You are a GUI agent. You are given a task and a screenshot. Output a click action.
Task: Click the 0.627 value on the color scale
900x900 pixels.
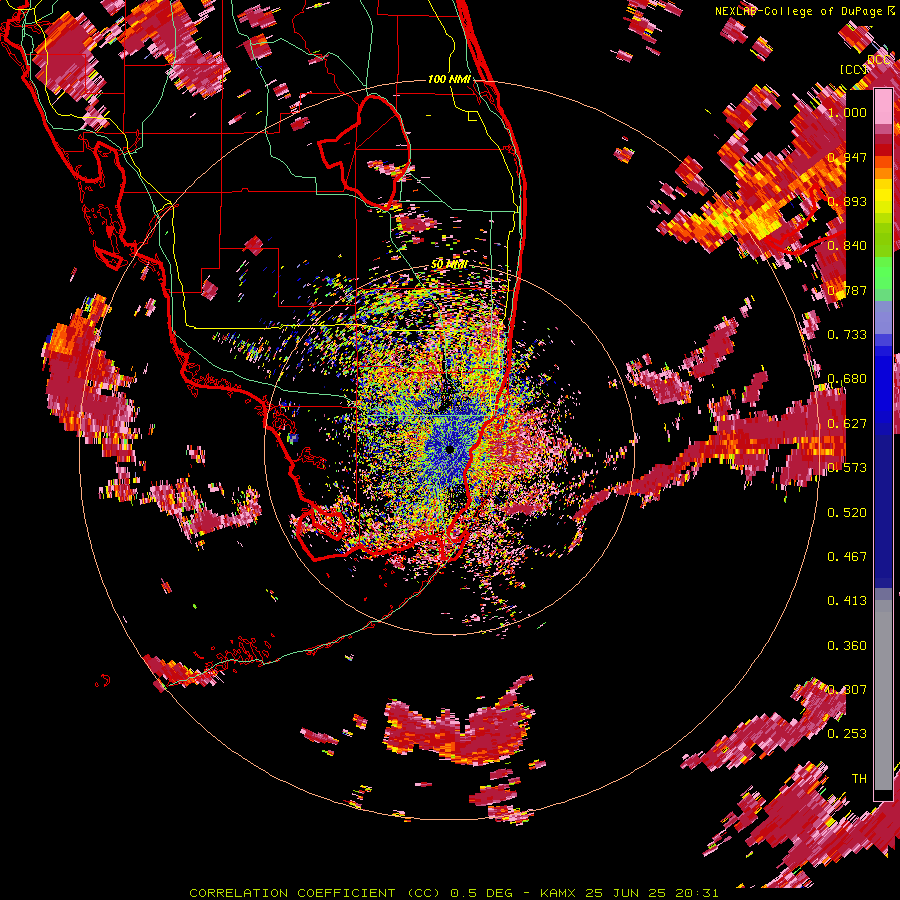[847, 424]
